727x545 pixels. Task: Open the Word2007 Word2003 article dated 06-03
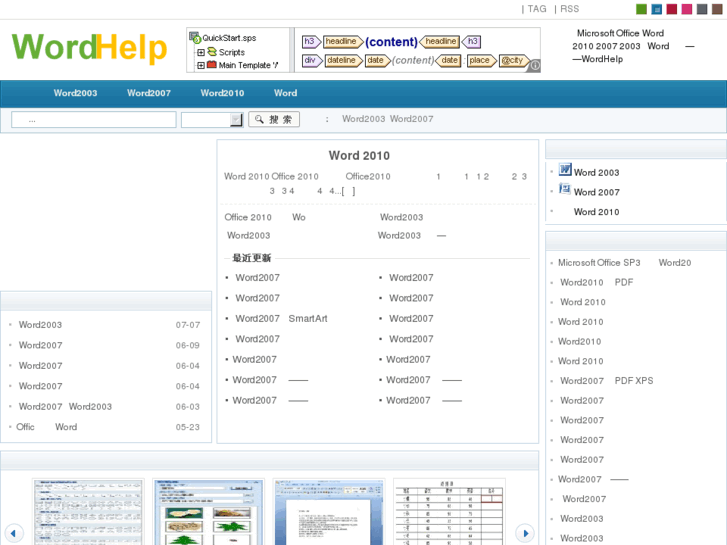[x=65, y=406]
